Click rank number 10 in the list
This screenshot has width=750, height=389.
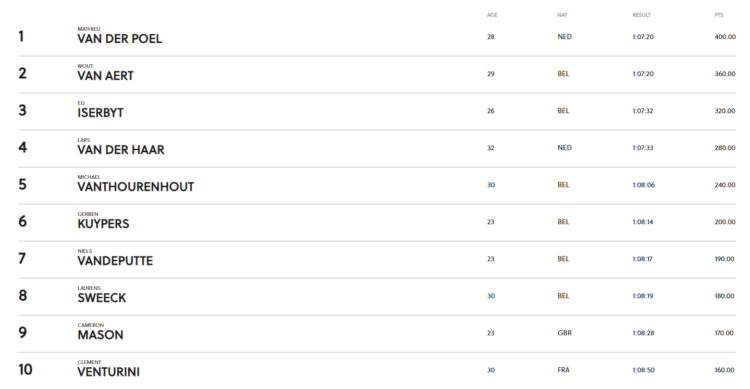25,369
